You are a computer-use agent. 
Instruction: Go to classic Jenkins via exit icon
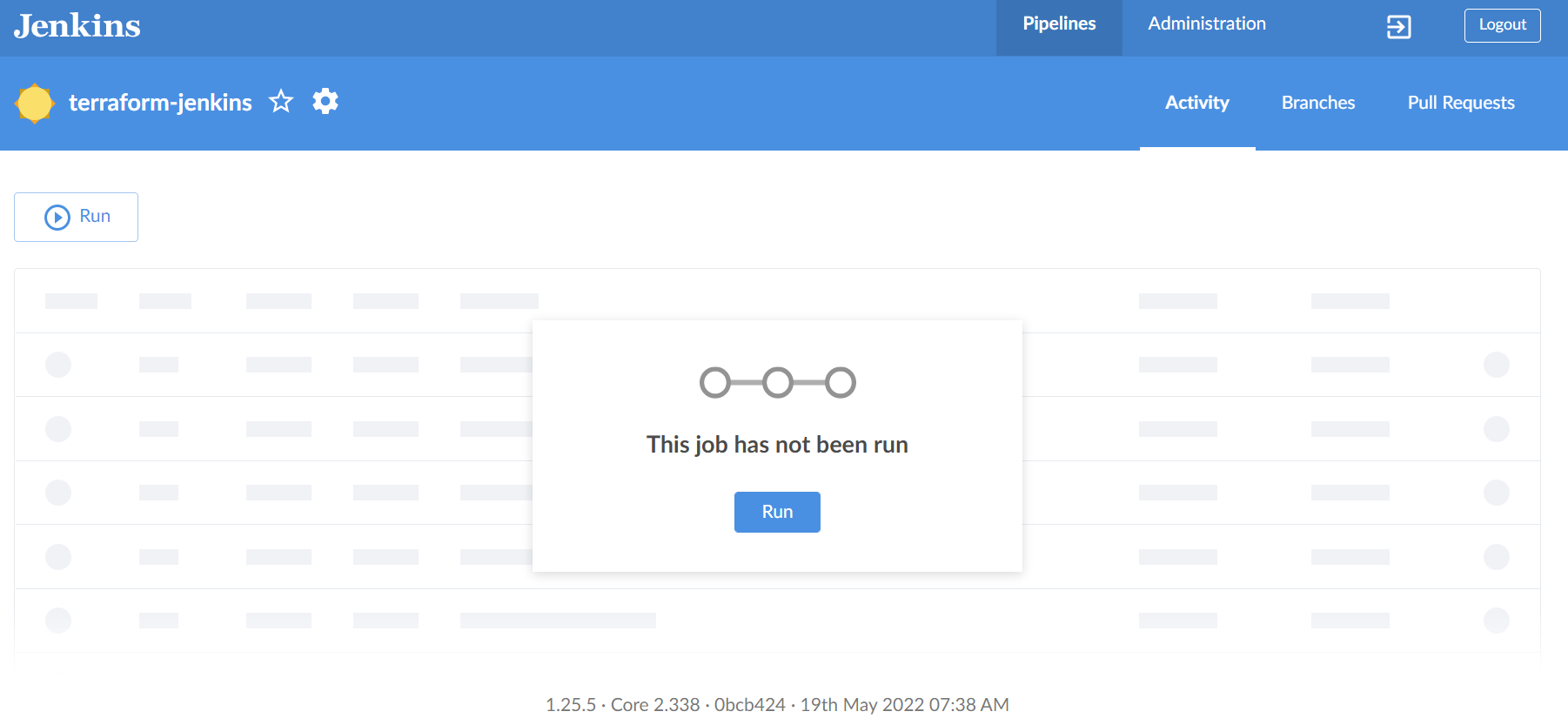click(x=1398, y=27)
